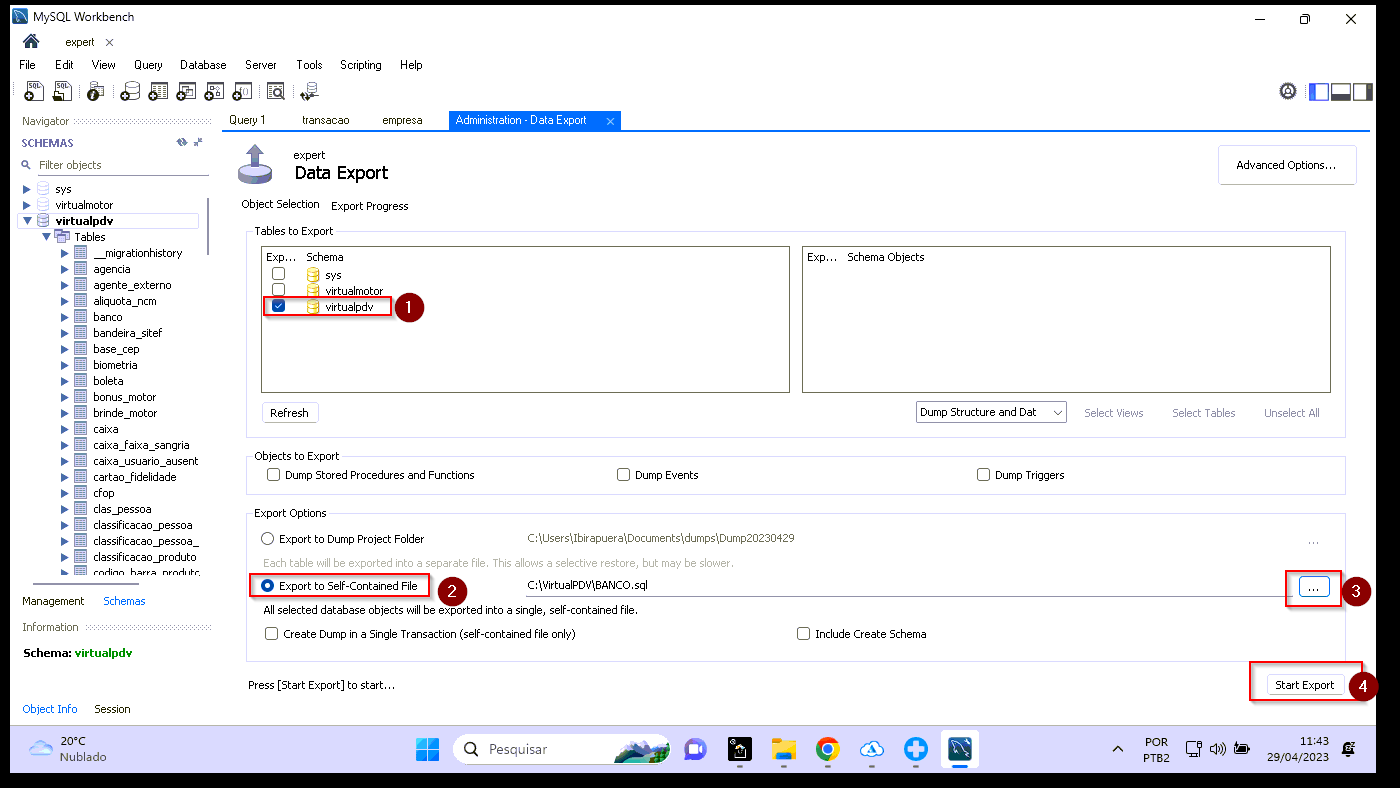1400x788 pixels.
Task: Select Export to Self-Contained File option
Action: (267, 585)
